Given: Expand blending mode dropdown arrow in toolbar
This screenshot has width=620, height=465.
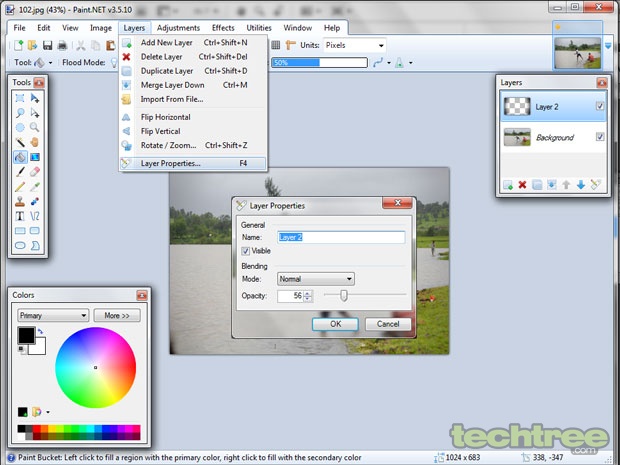Looking at the screenshot, I should [x=410, y=63].
